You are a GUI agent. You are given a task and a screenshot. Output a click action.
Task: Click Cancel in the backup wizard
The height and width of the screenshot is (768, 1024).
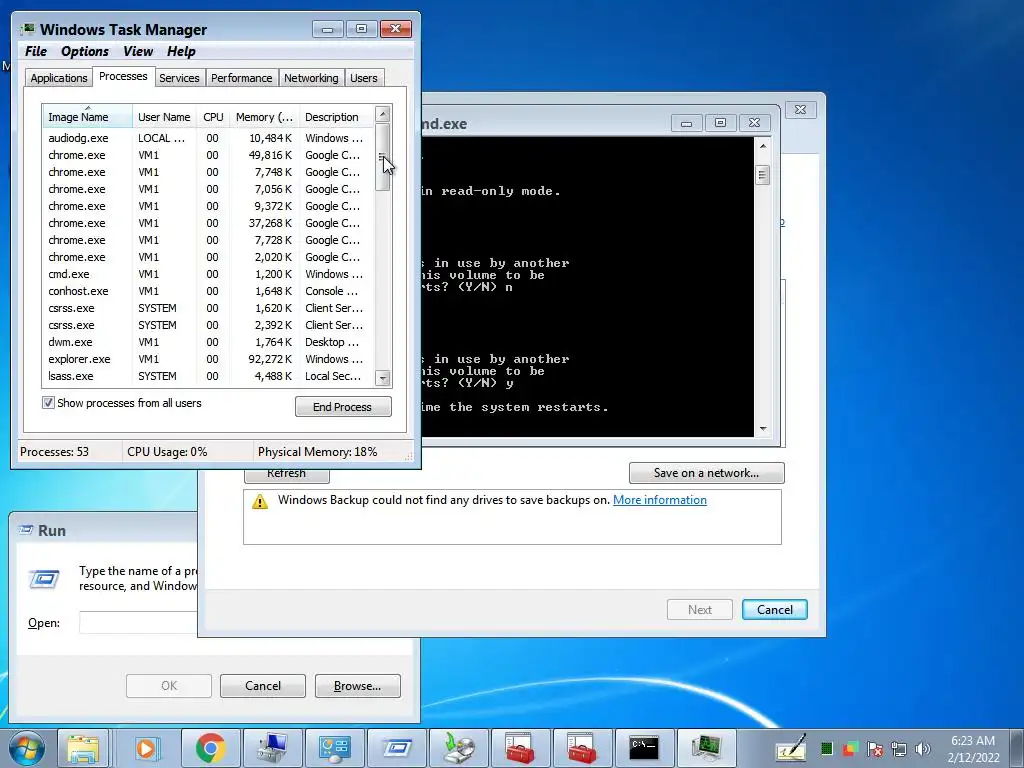(x=775, y=609)
